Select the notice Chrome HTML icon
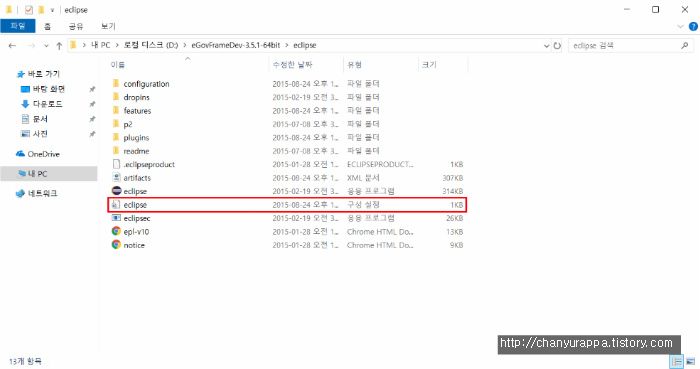 click(116, 245)
